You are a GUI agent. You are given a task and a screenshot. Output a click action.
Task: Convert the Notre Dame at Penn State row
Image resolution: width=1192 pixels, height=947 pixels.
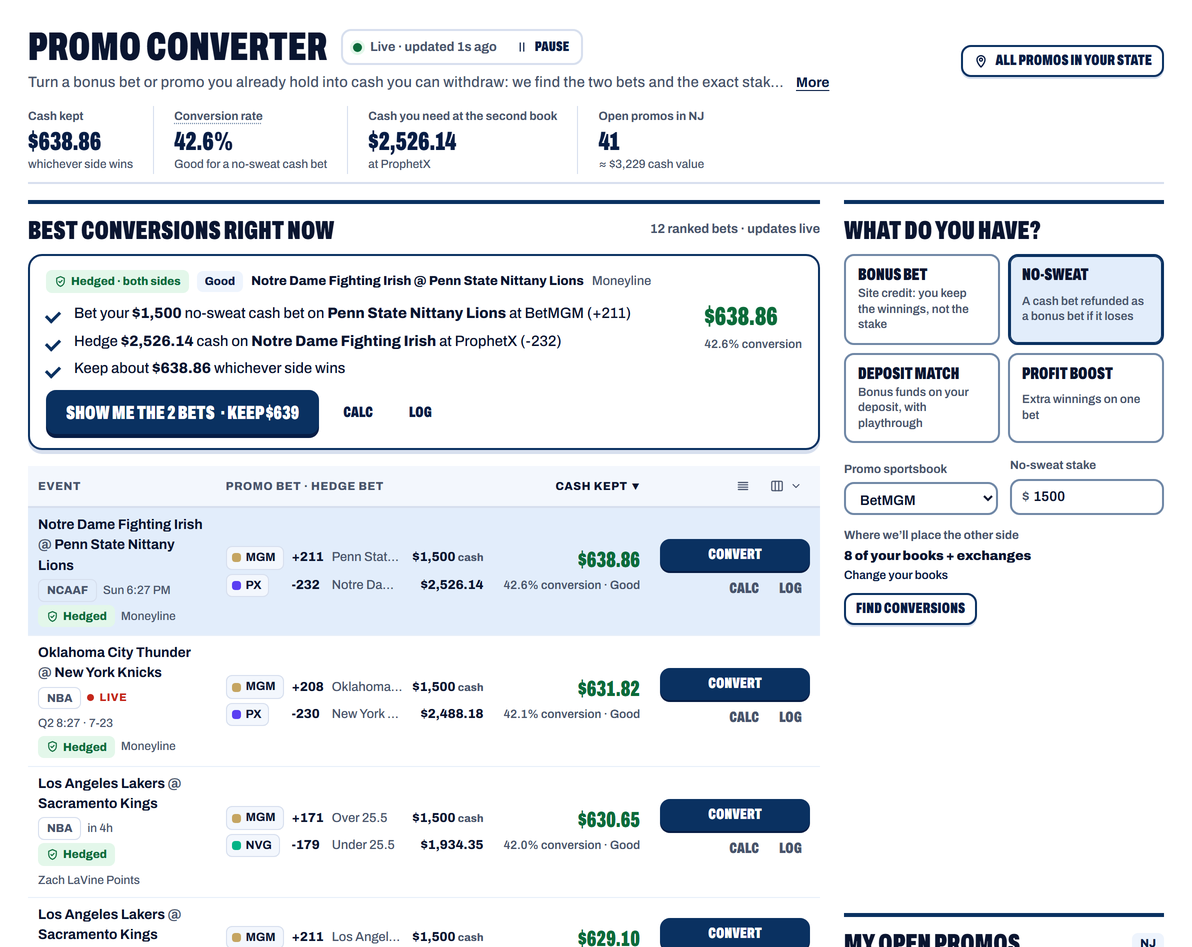[x=734, y=555]
